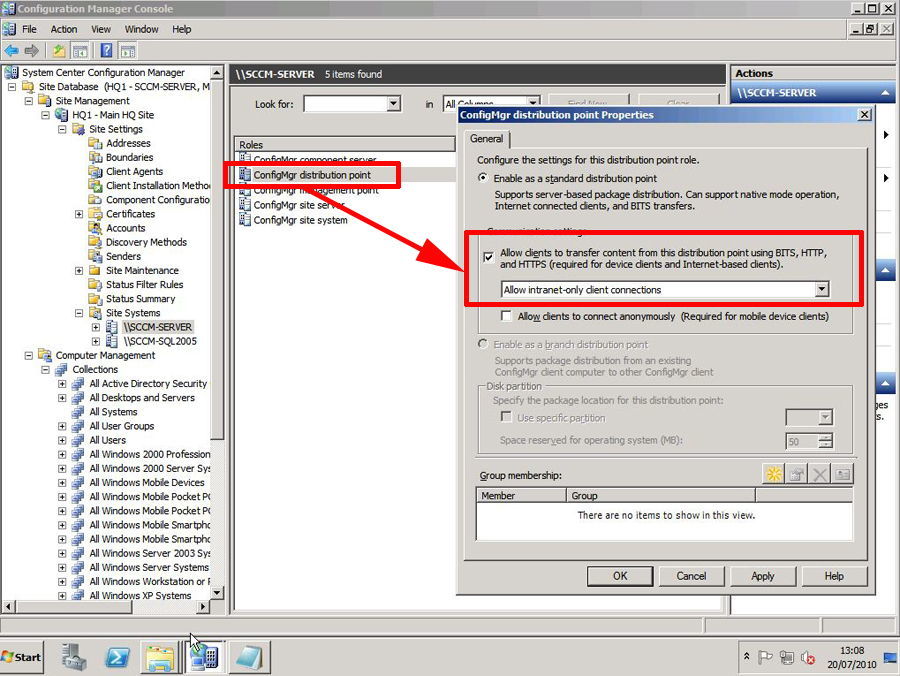This screenshot has width=900, height=676.
Task: Collapse the Computer Management node
Action: (28, 355)
